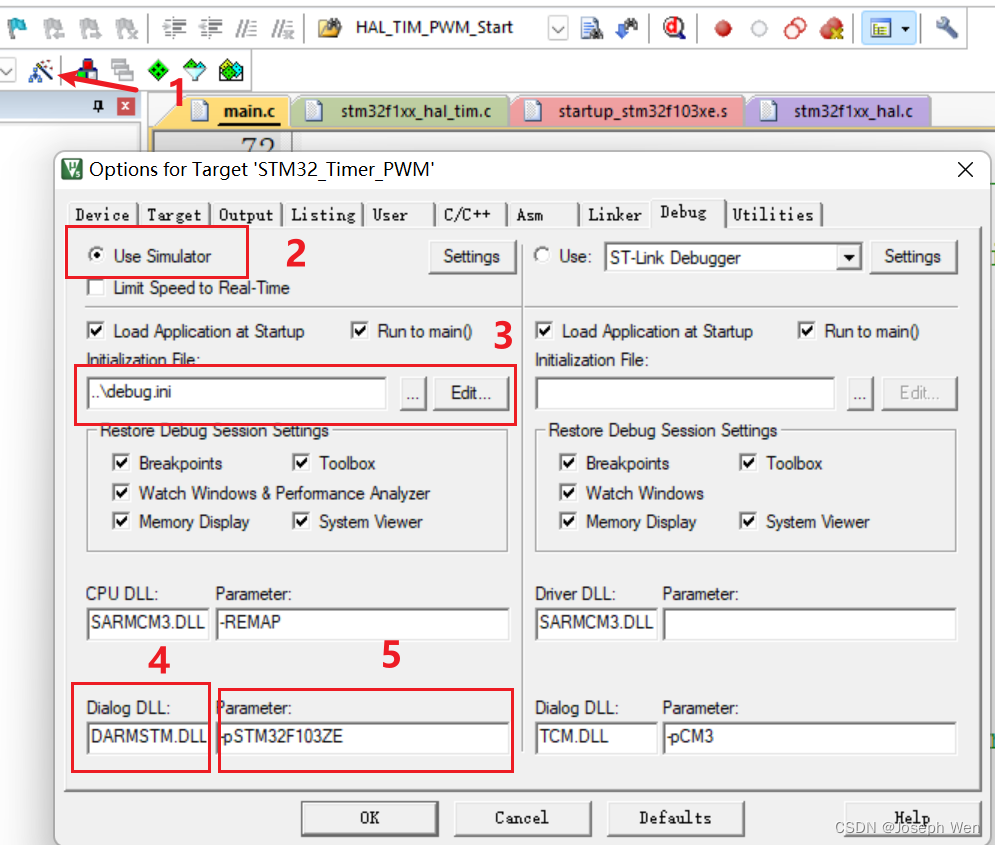Image resolution: width=995 pixels, height=845 pixels.
Task: Open the ST-Link Debugger dropdown
Action: (x=849, y=257)
